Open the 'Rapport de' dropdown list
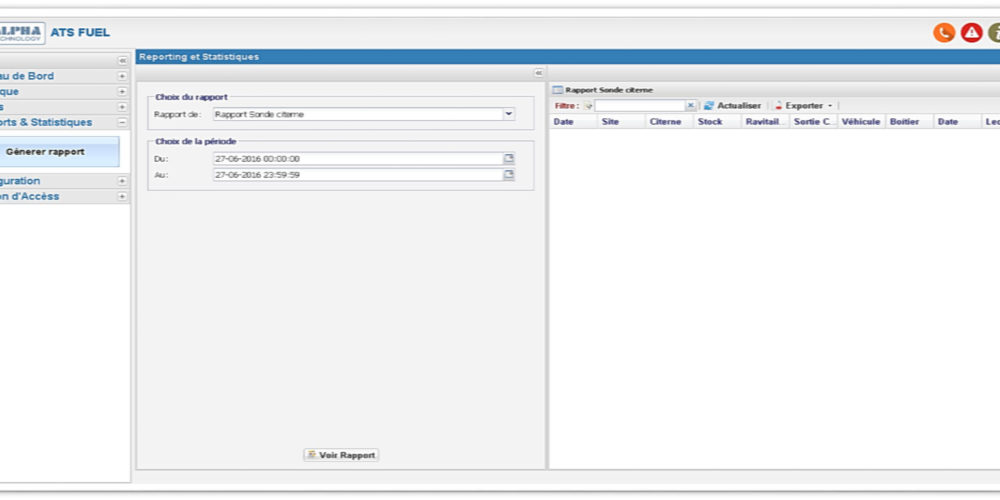 tap(508, 115)
